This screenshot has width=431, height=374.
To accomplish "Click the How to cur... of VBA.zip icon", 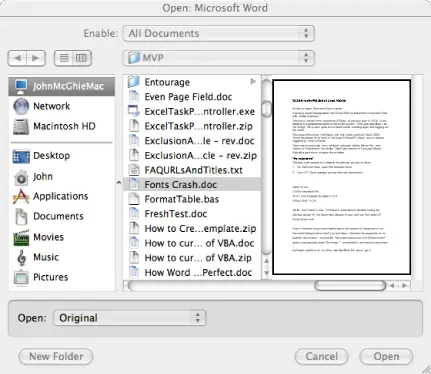I will click(134, 258).
